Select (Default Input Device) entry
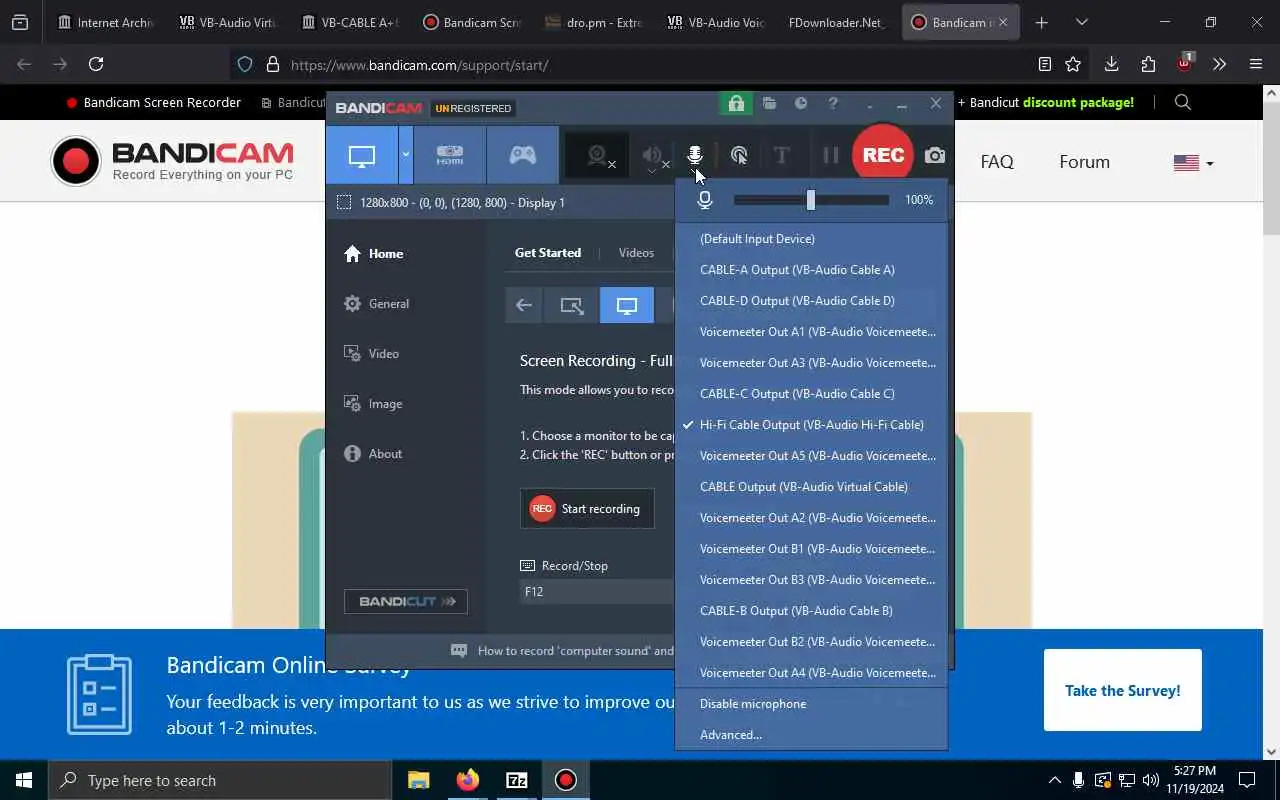The width and height of the screenshot is (1280, 800). [x=811, y=239]
